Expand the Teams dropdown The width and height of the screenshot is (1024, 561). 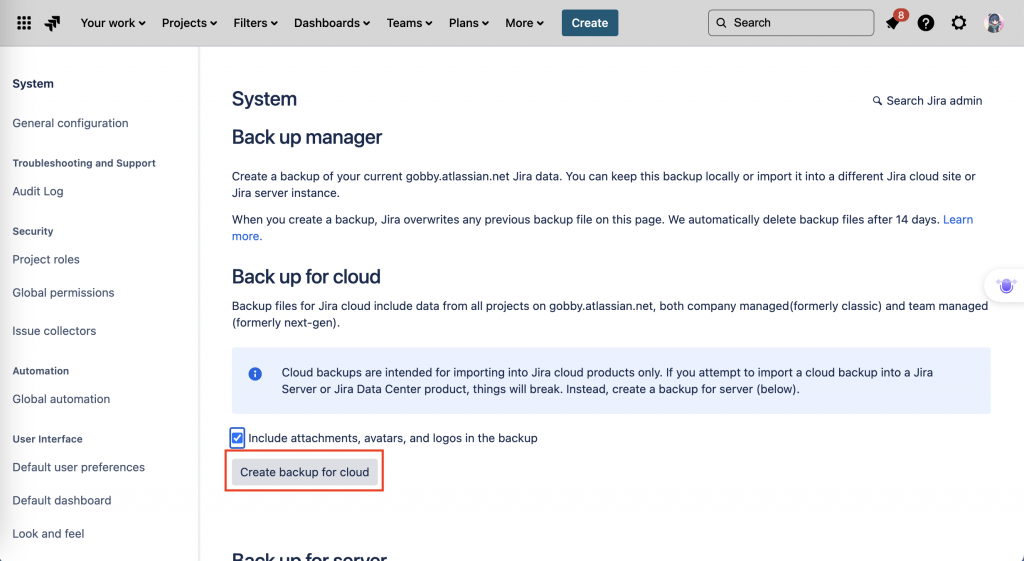[409, 23]
